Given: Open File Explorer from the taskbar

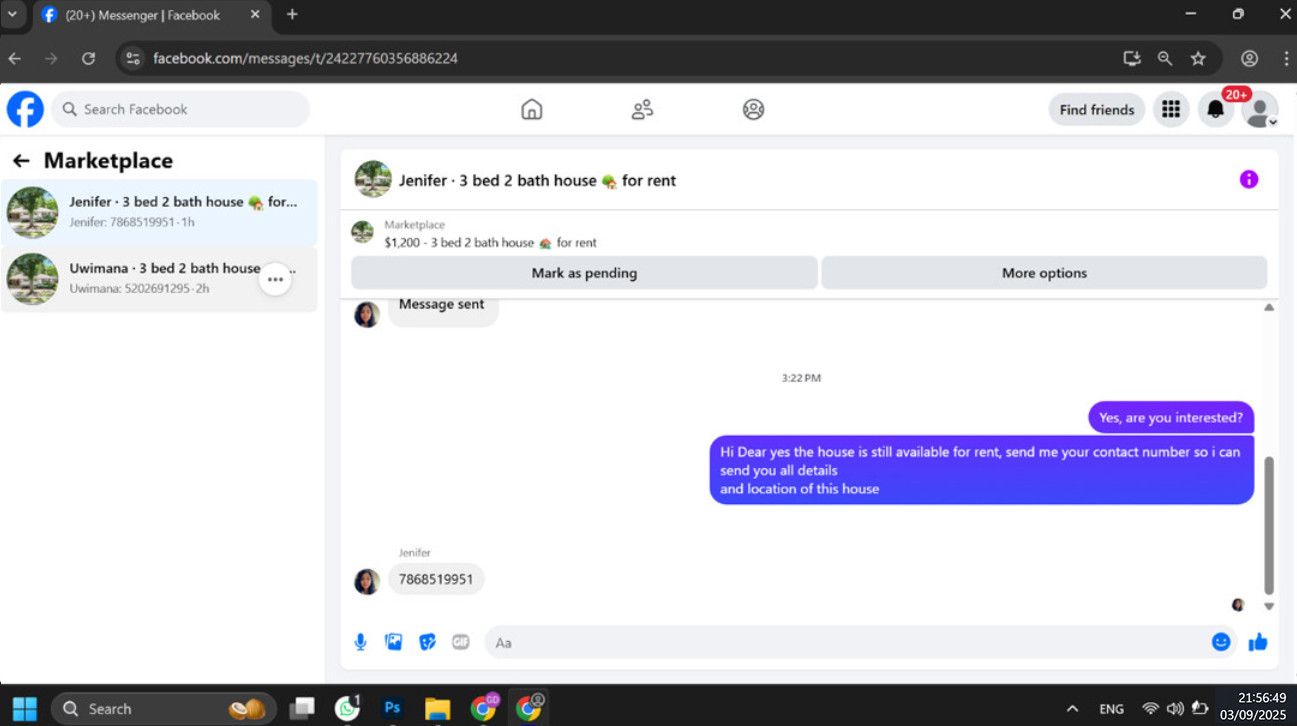Looking at the screenshot, I should click(x=437, y=709).
